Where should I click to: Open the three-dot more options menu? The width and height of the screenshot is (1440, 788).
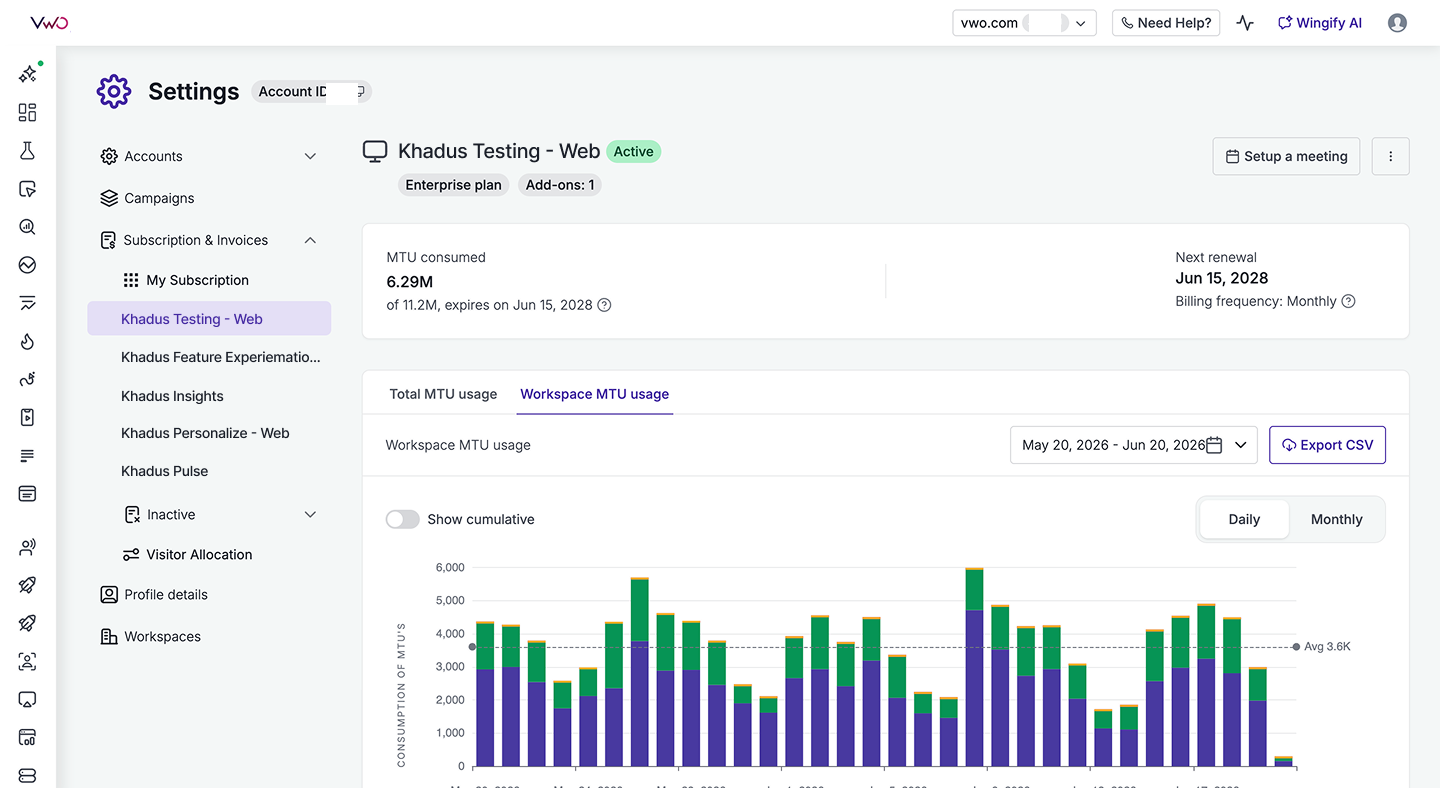(x=1390, y=156)
